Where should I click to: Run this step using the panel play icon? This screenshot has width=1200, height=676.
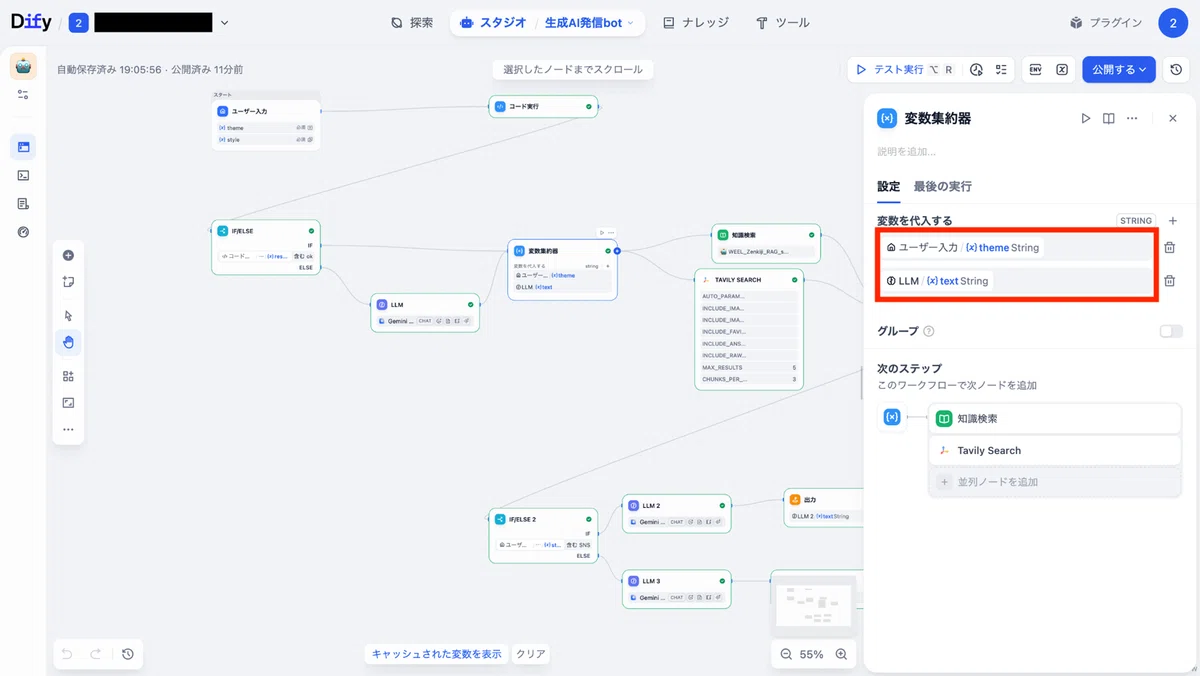(x=1086, y=118)
